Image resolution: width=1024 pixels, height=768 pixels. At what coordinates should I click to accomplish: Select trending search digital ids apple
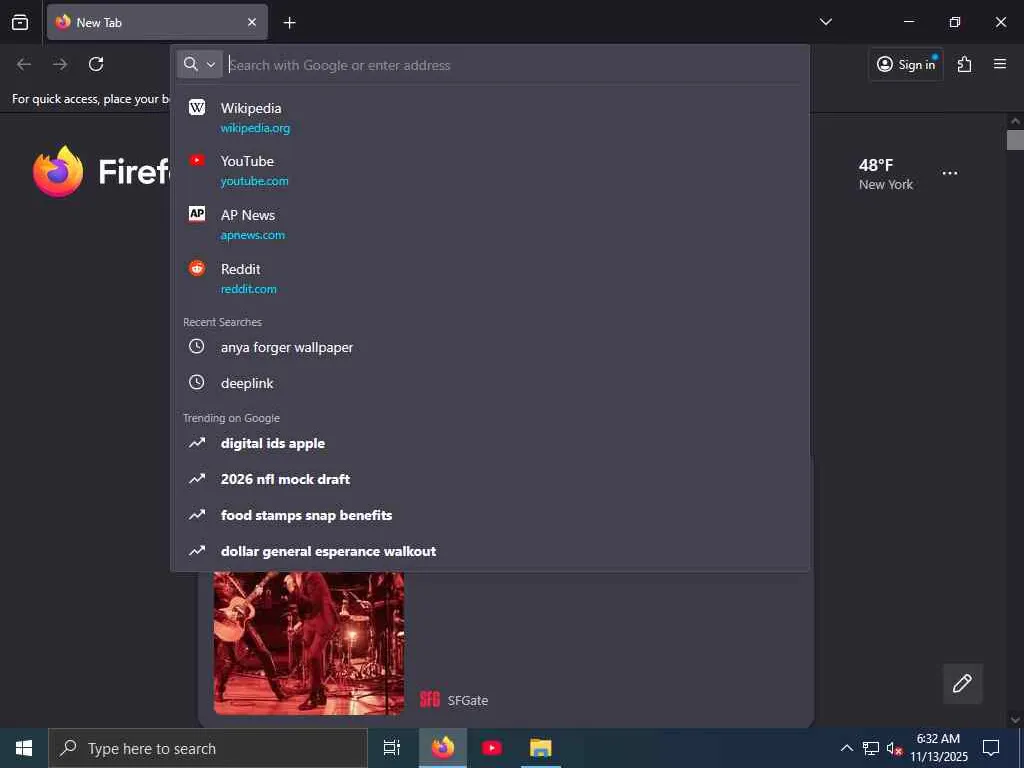[490, 443]
